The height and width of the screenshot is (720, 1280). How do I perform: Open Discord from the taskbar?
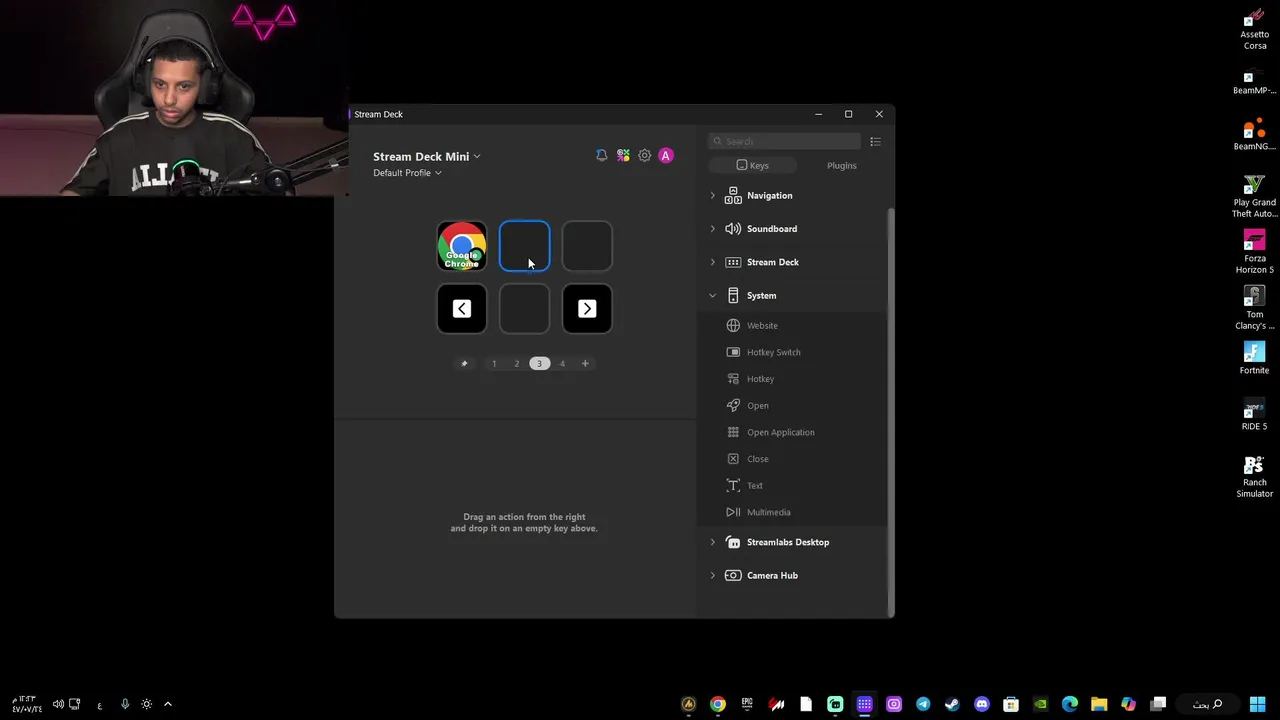982,704
